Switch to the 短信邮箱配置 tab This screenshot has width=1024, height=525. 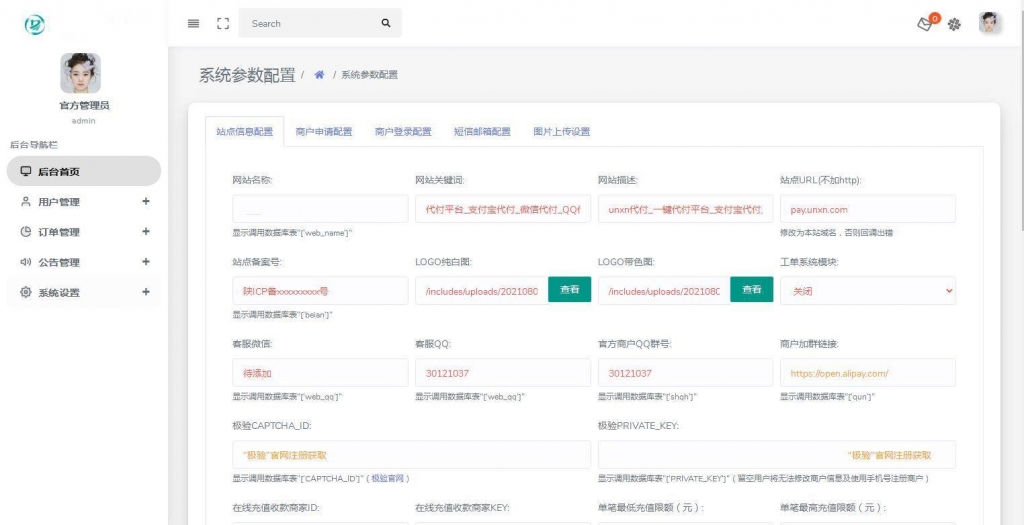tap(482, 132)
